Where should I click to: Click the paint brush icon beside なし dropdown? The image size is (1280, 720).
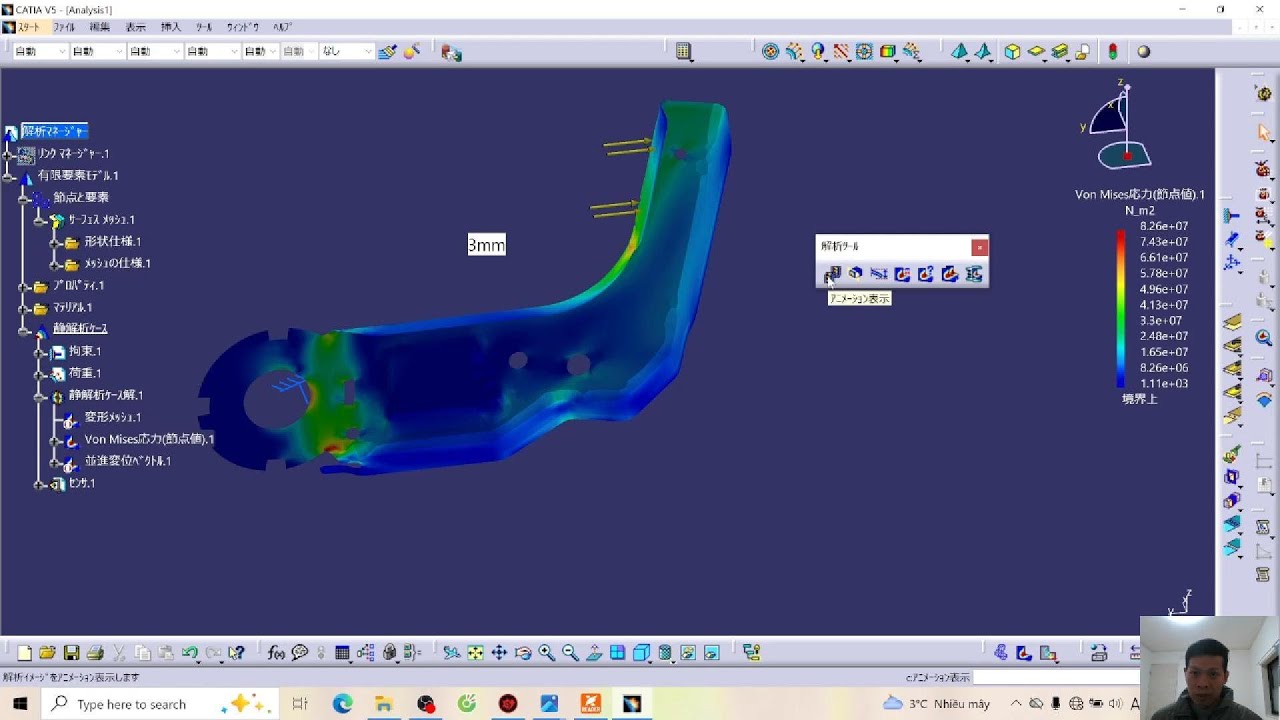387,52
